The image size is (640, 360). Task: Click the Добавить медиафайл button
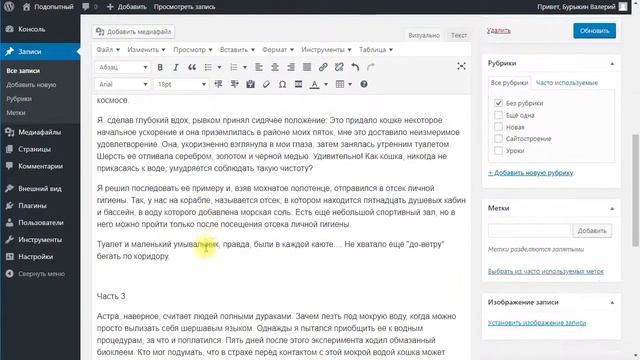133,31
